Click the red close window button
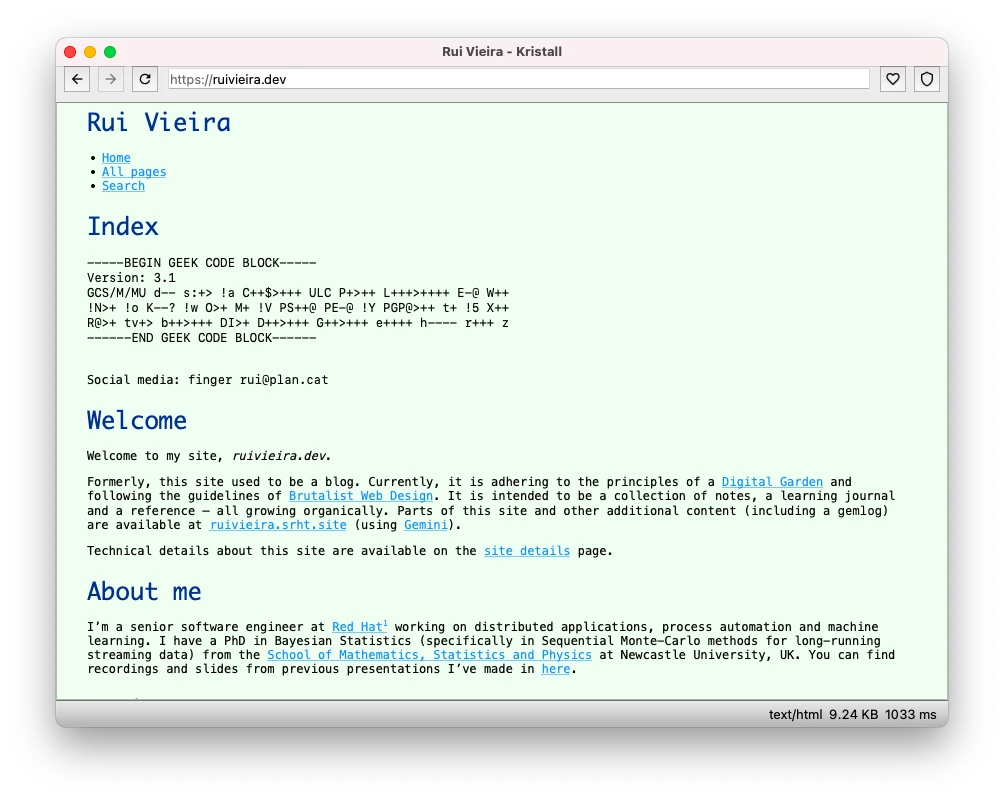Screen dimensions: 1004x801 (x=70, y=52)
